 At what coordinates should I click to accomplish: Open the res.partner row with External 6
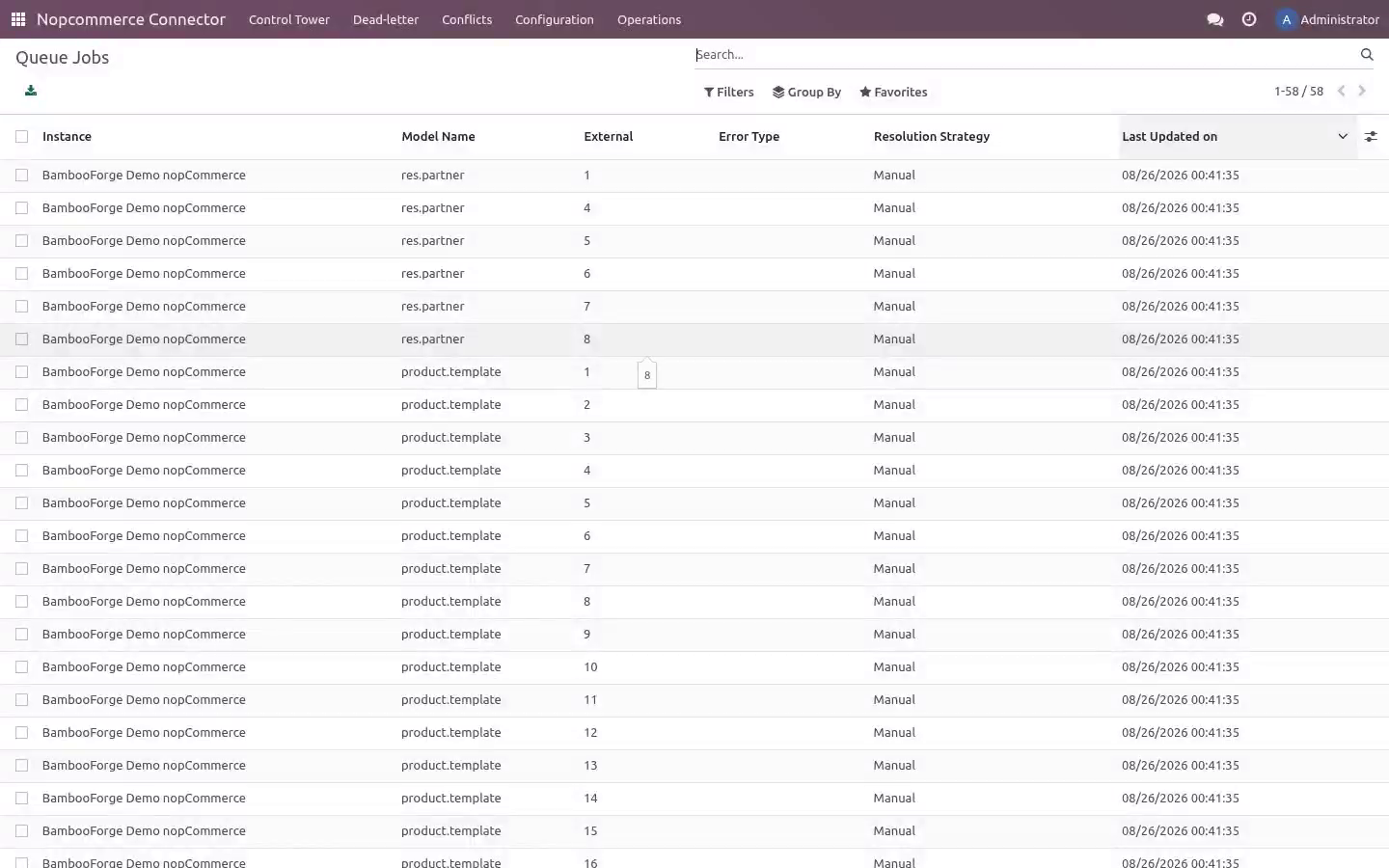coord(694,274)
